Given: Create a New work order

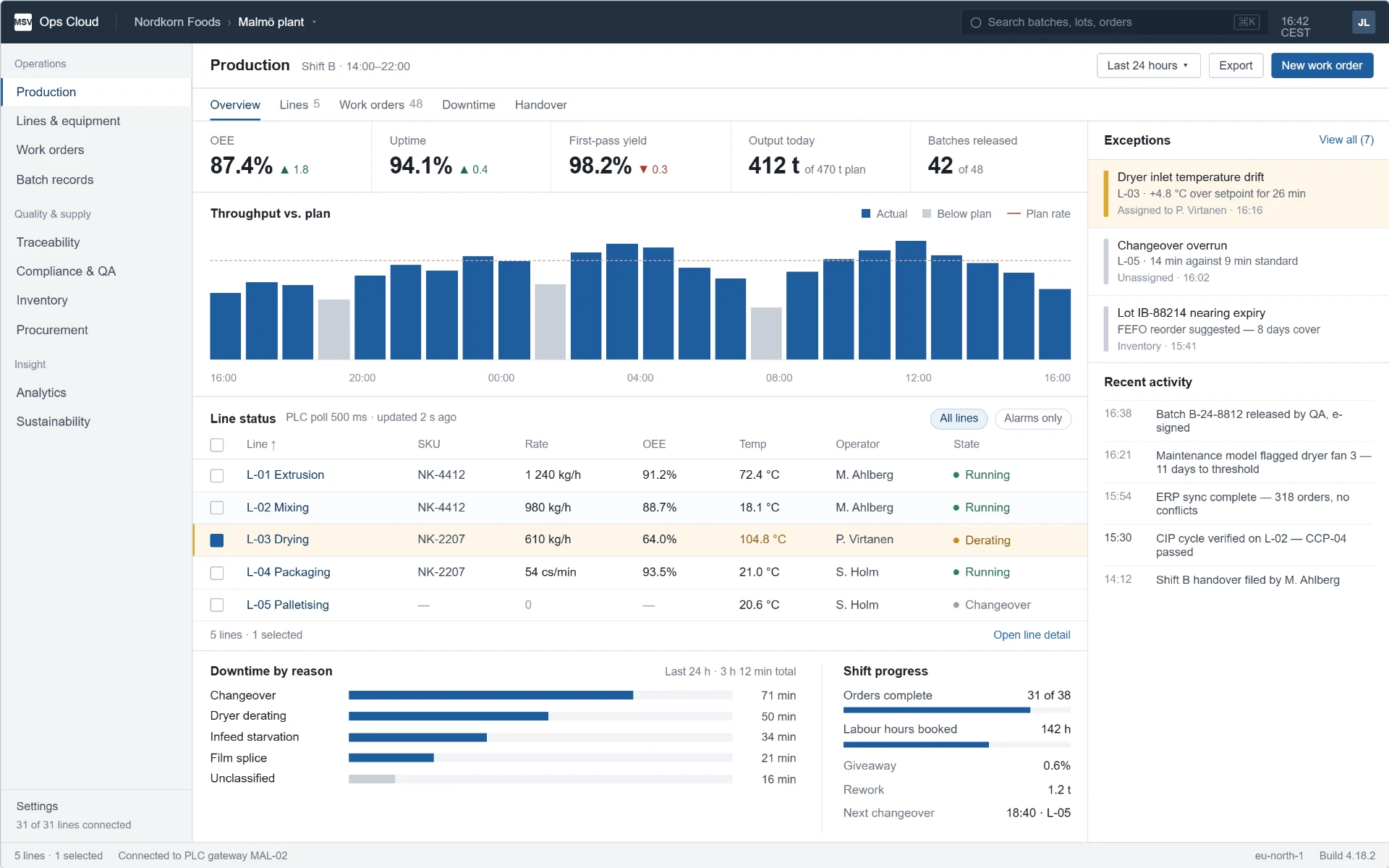Looking at the screenshot, I should click(1322, 65).
